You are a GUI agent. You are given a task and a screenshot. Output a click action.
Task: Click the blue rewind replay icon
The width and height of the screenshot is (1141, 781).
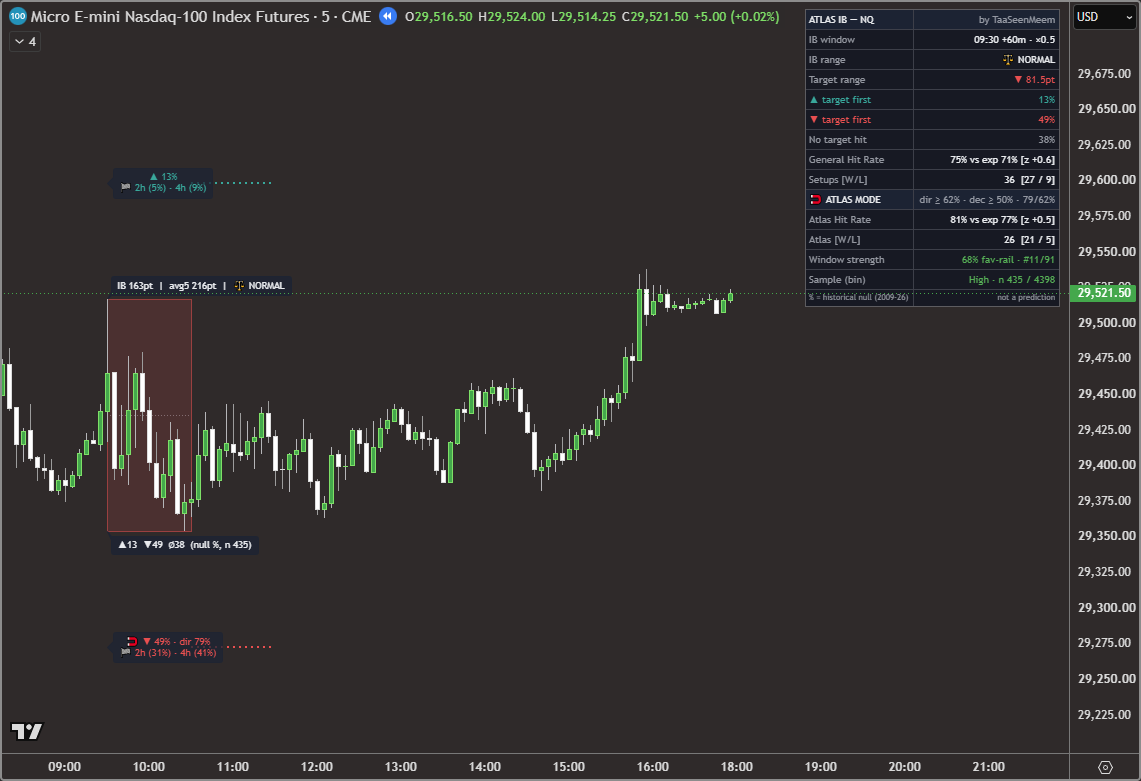click(388, 16)
